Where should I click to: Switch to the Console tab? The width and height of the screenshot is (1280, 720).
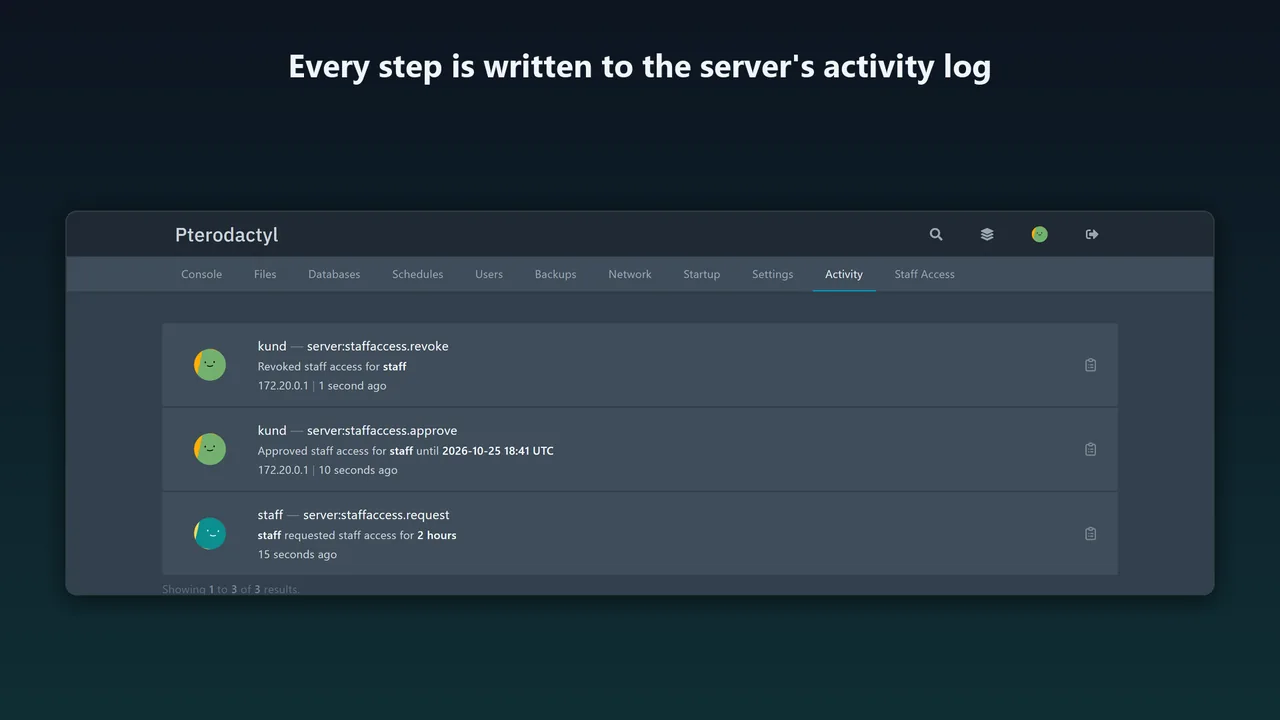pyautogui.click(x=201, y=274)
